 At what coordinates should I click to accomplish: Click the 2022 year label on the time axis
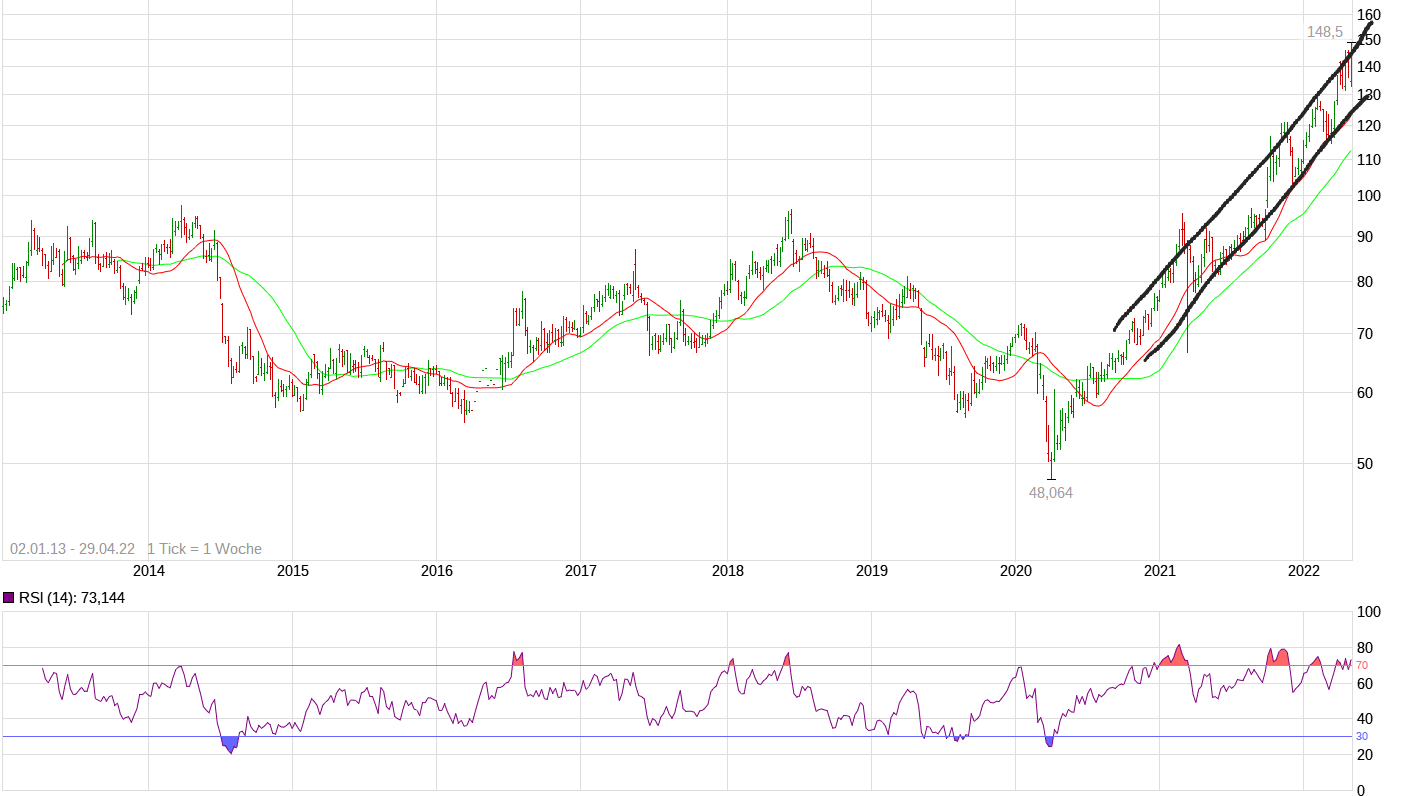pos(1303,571)
